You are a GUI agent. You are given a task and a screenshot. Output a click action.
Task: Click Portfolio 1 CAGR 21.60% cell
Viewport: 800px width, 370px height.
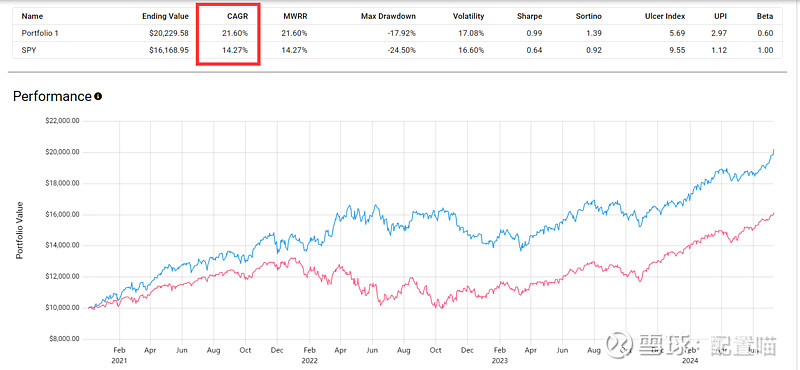coord(236,33)
